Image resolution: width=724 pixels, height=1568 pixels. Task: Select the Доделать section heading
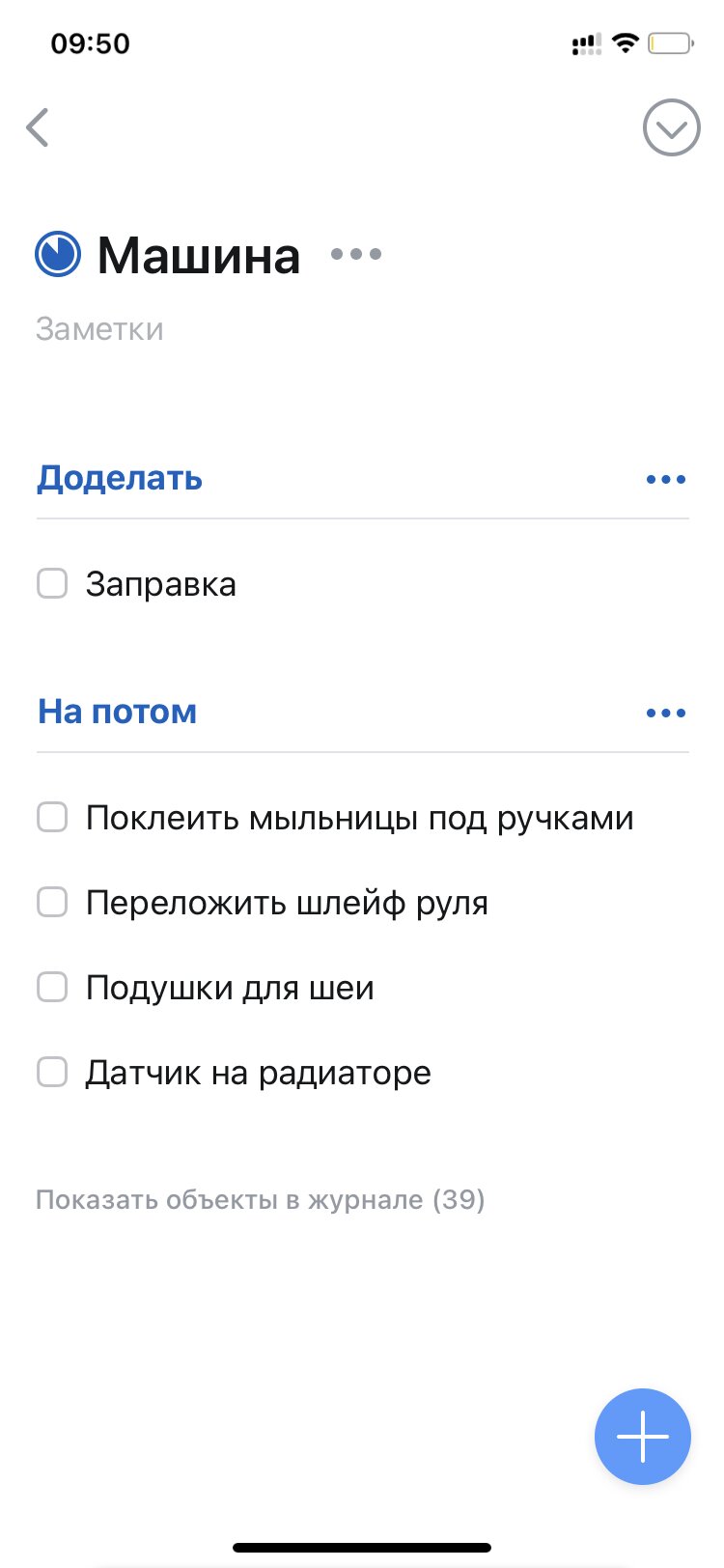coord(120,478)
